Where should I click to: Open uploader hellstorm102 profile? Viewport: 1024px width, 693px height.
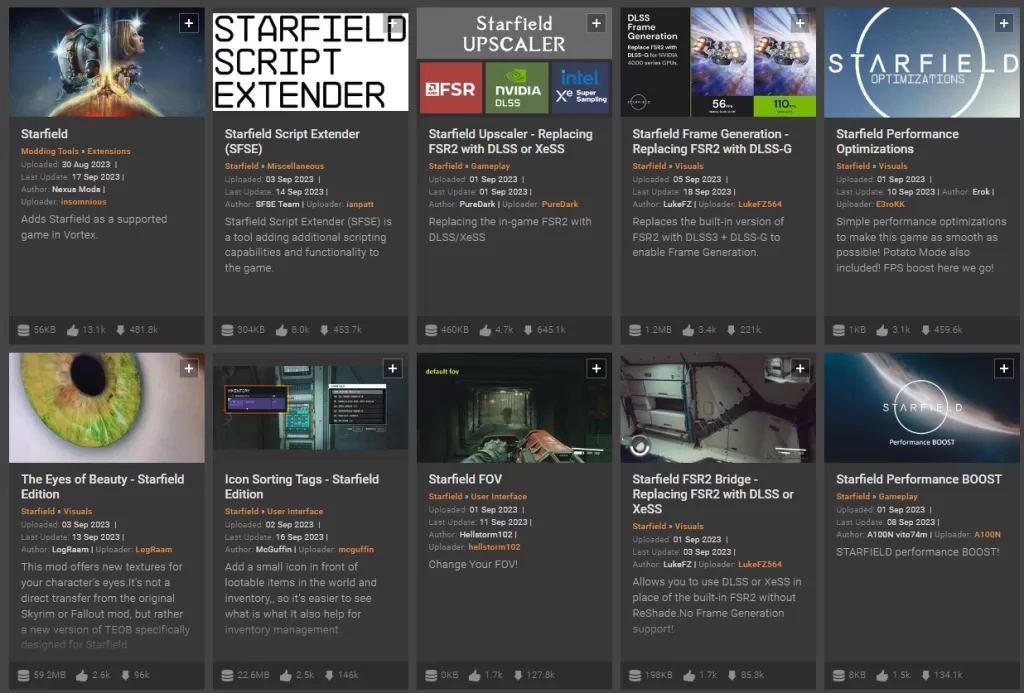[x=494, y=547]
